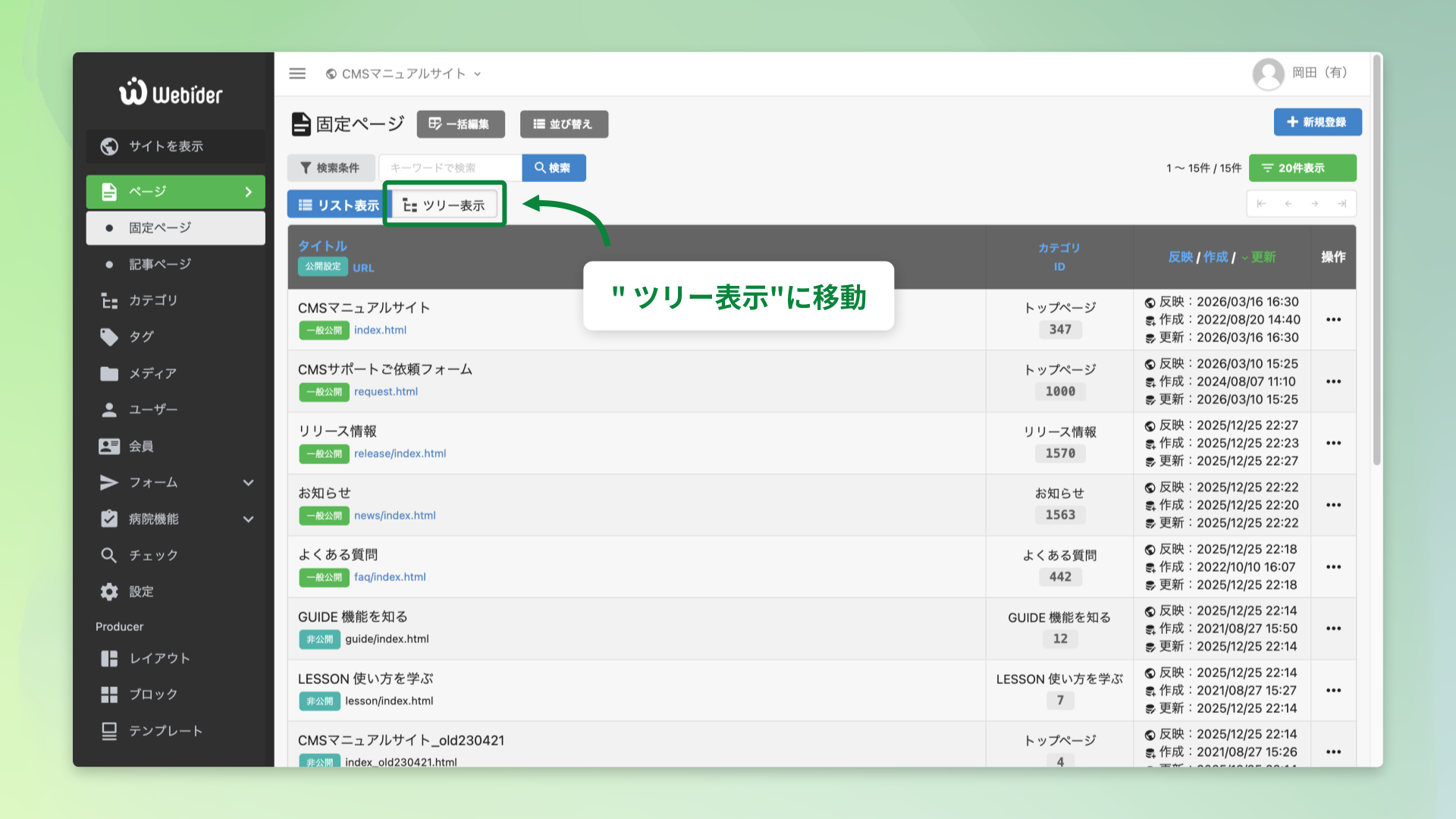The image size is (1456, 819).
Task: Click the Webider logo
Action: point(171,92)
